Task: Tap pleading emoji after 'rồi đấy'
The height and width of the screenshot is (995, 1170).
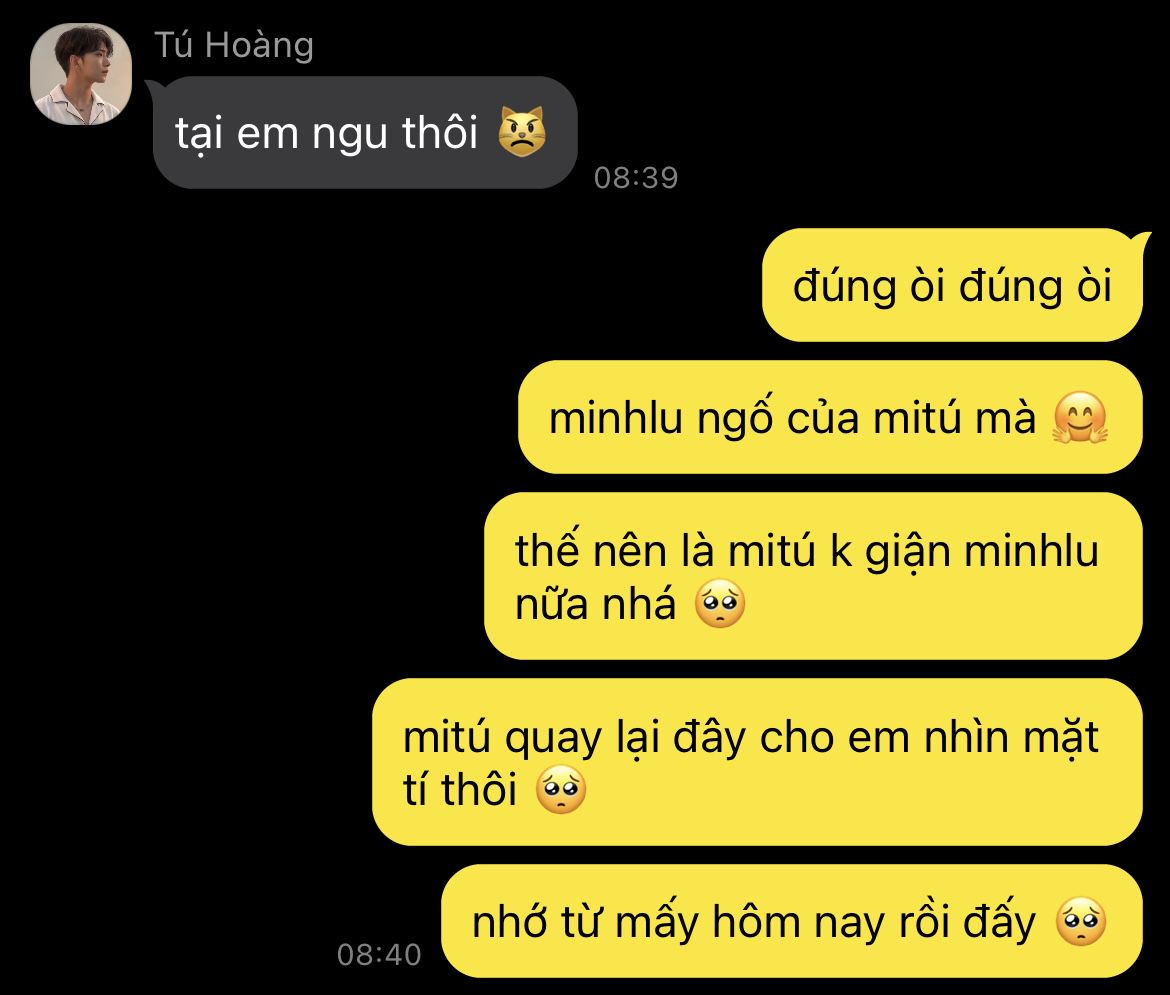Action: pos(1081,922)
